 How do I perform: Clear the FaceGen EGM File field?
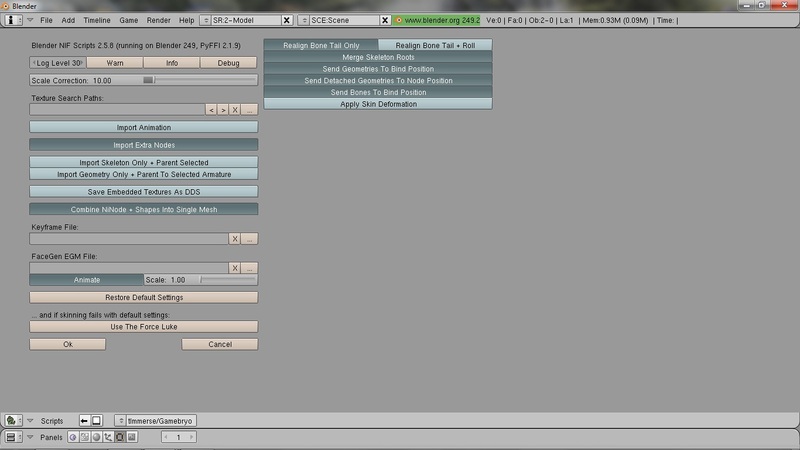pos(235,268)
